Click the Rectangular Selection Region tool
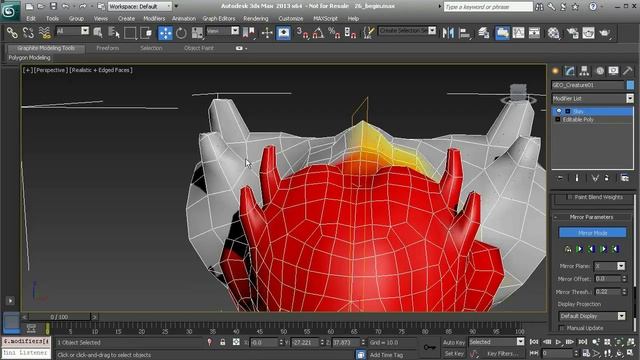The width and height of the screenshot is (640, 360). 130,33
